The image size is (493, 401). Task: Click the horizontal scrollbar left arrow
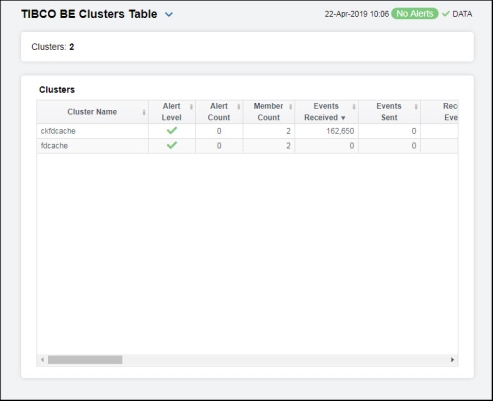[42, 360]
